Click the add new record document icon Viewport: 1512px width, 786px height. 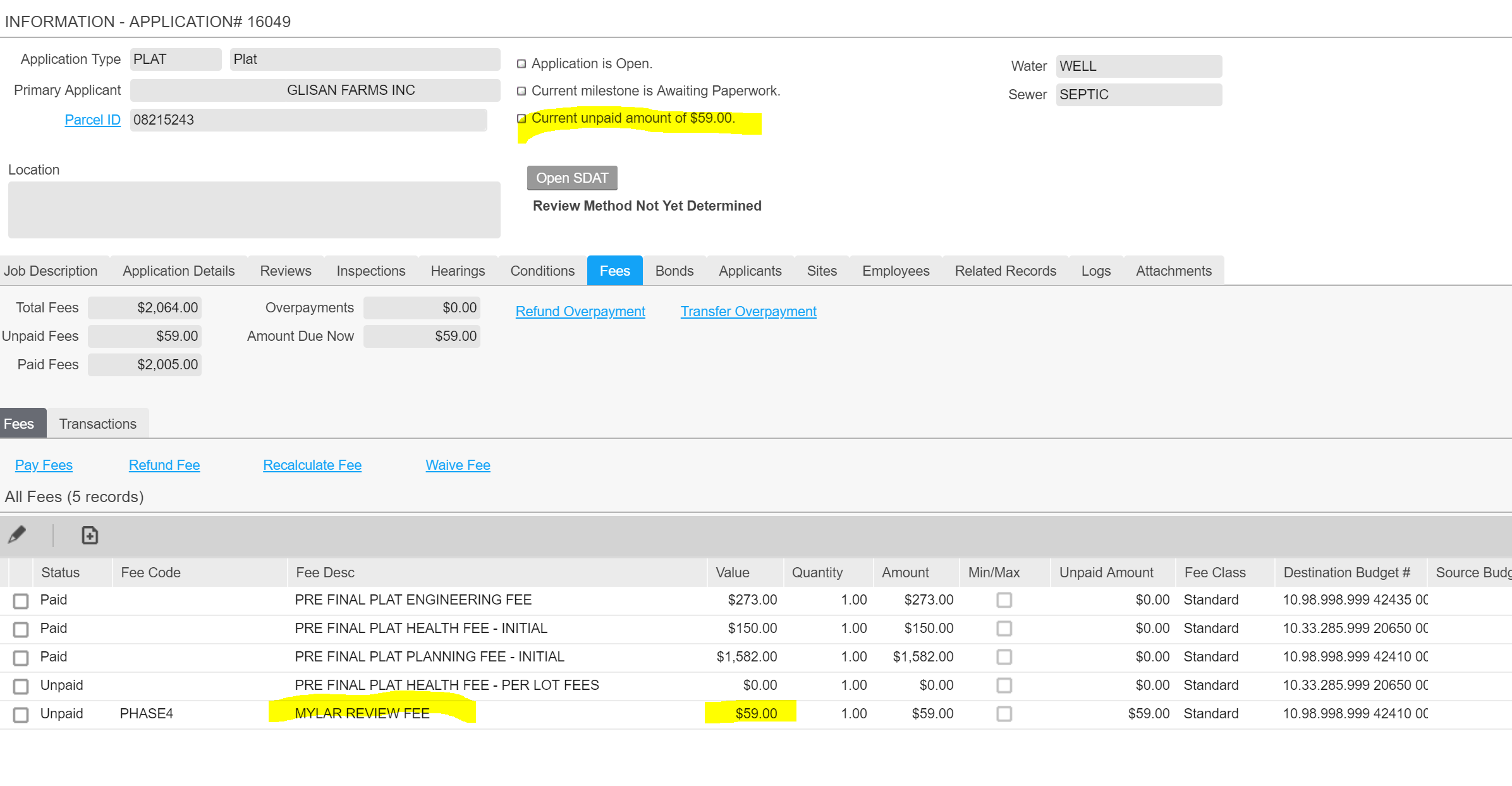[x=90, y=535]
